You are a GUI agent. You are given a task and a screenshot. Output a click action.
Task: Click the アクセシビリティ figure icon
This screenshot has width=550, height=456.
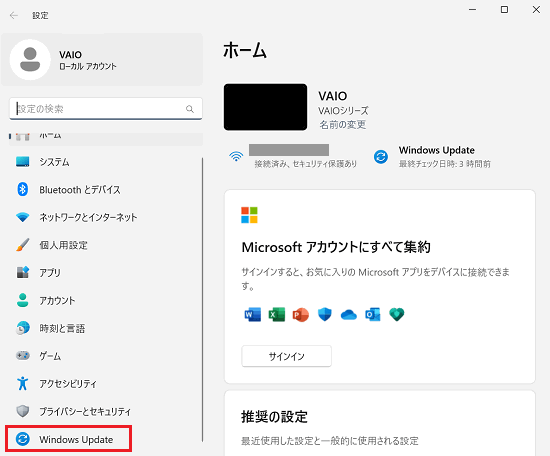23,383
